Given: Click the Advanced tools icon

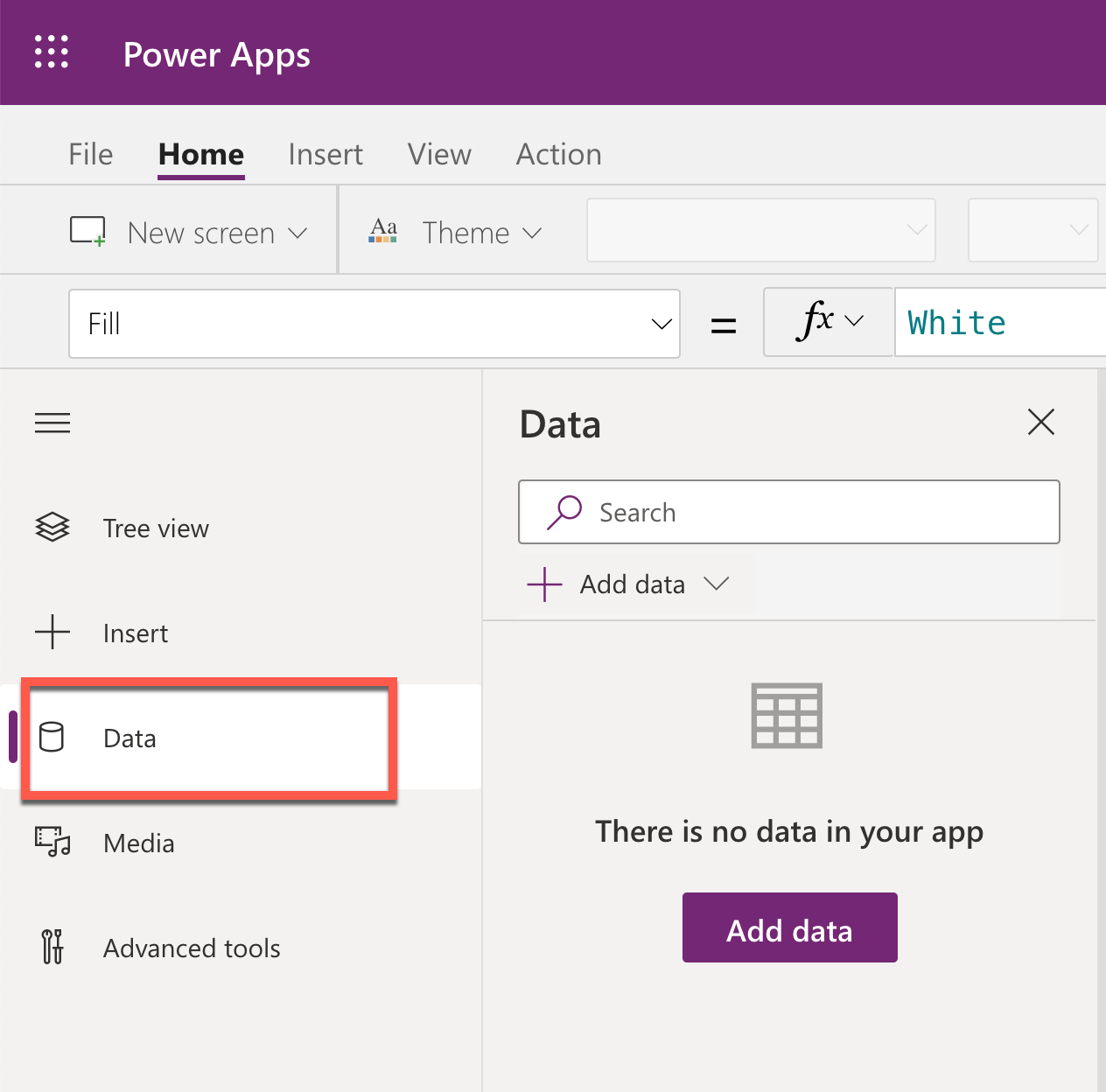Looking at the screenshot, I should click(x=52, y=947).
